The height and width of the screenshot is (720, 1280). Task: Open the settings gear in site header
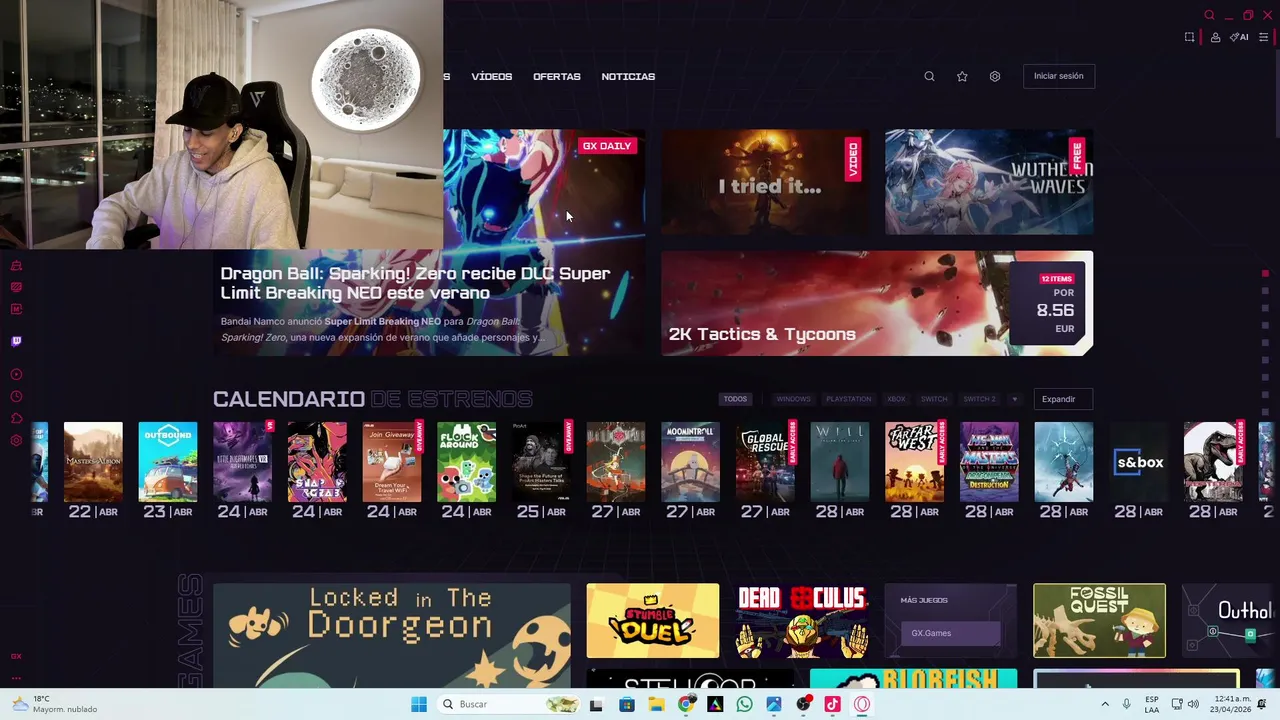coord(995,76)
